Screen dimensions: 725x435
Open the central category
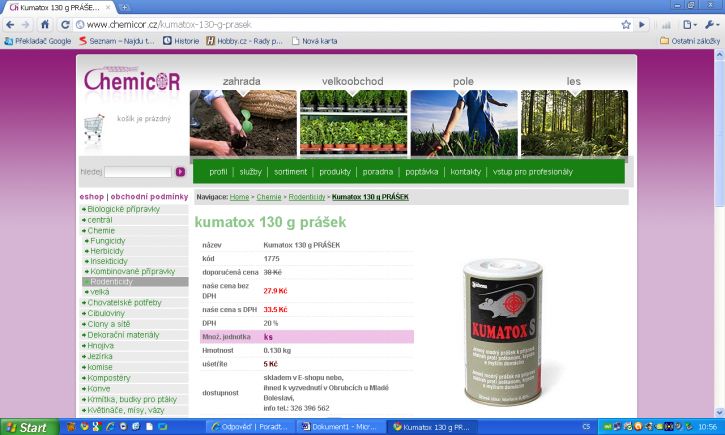100,220
